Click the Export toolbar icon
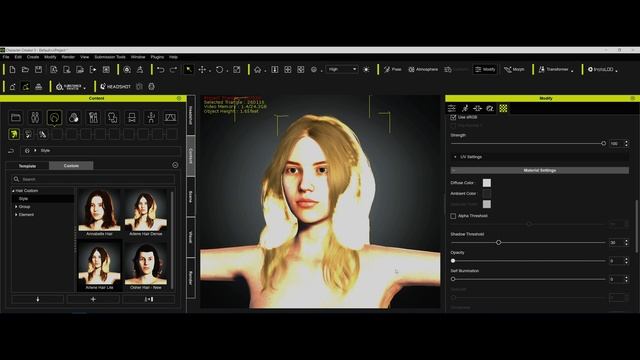This screenshot has height=360, width=640. click(93, 69)
